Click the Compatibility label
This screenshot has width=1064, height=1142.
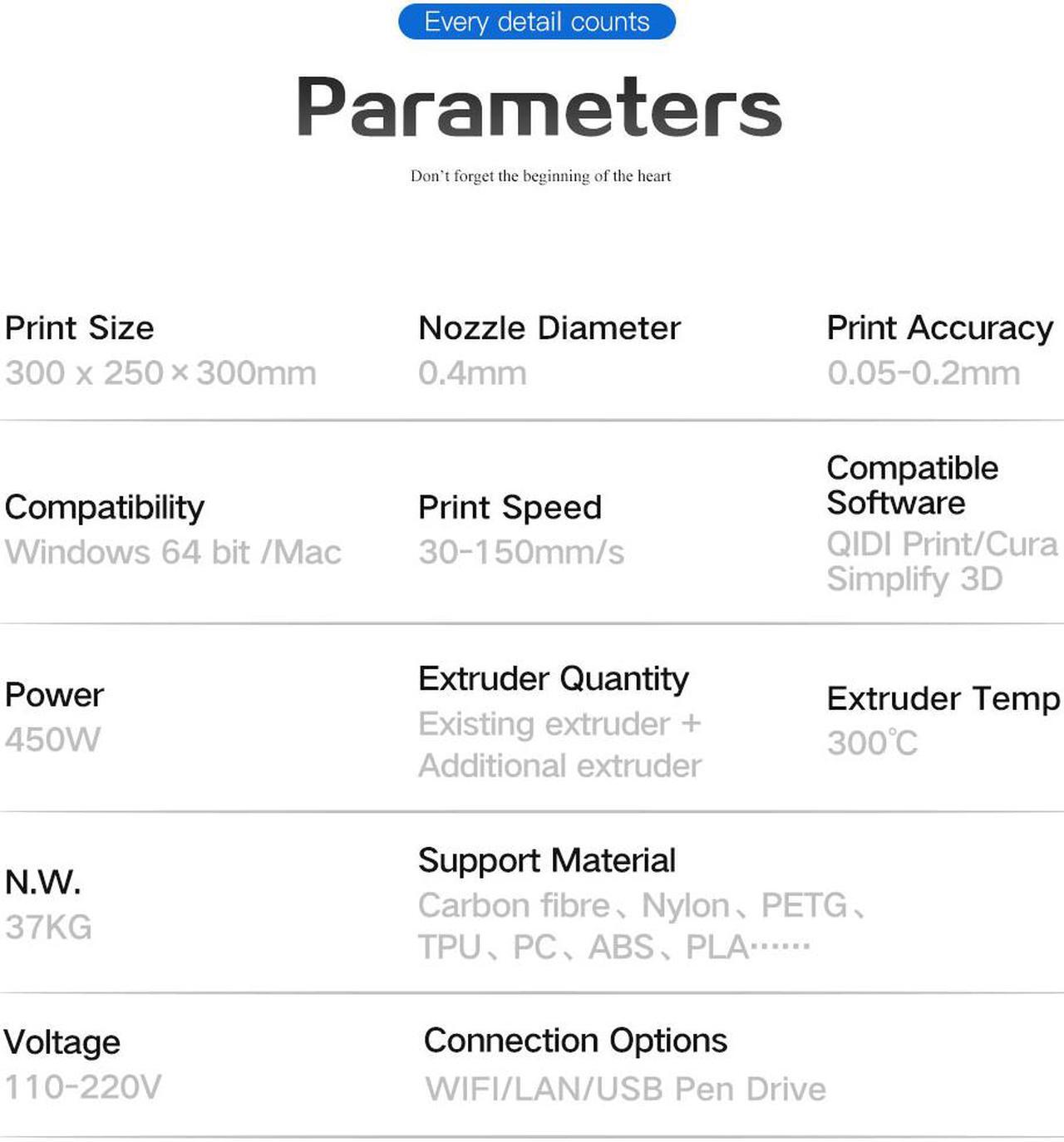(105, 508)
